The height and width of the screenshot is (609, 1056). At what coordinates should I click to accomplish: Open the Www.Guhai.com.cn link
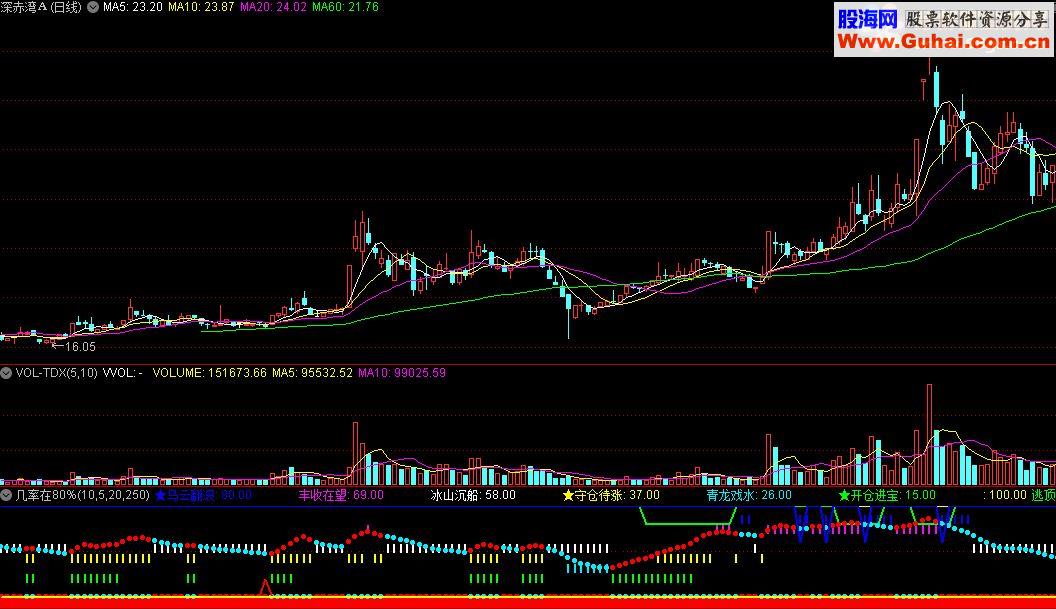pyautogui.click(x=944, y=42)
